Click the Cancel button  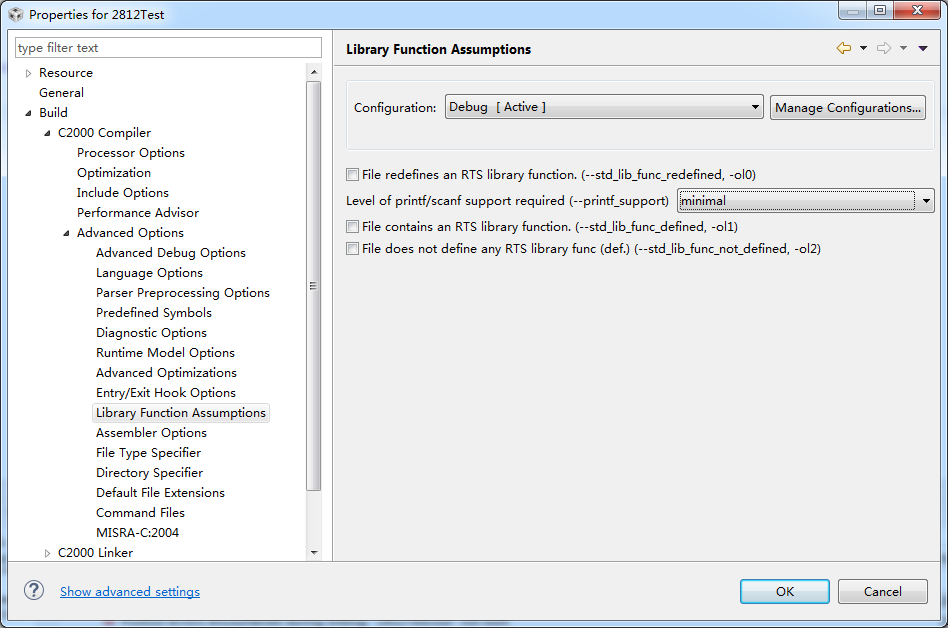click(x=882, y=591)
